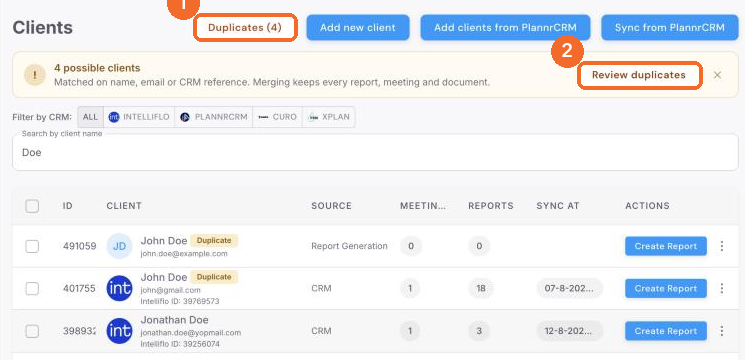This screenshot has width=745, height=360.
Task: Dismiss the possible duplicates banner
Action: pos(717,75)
